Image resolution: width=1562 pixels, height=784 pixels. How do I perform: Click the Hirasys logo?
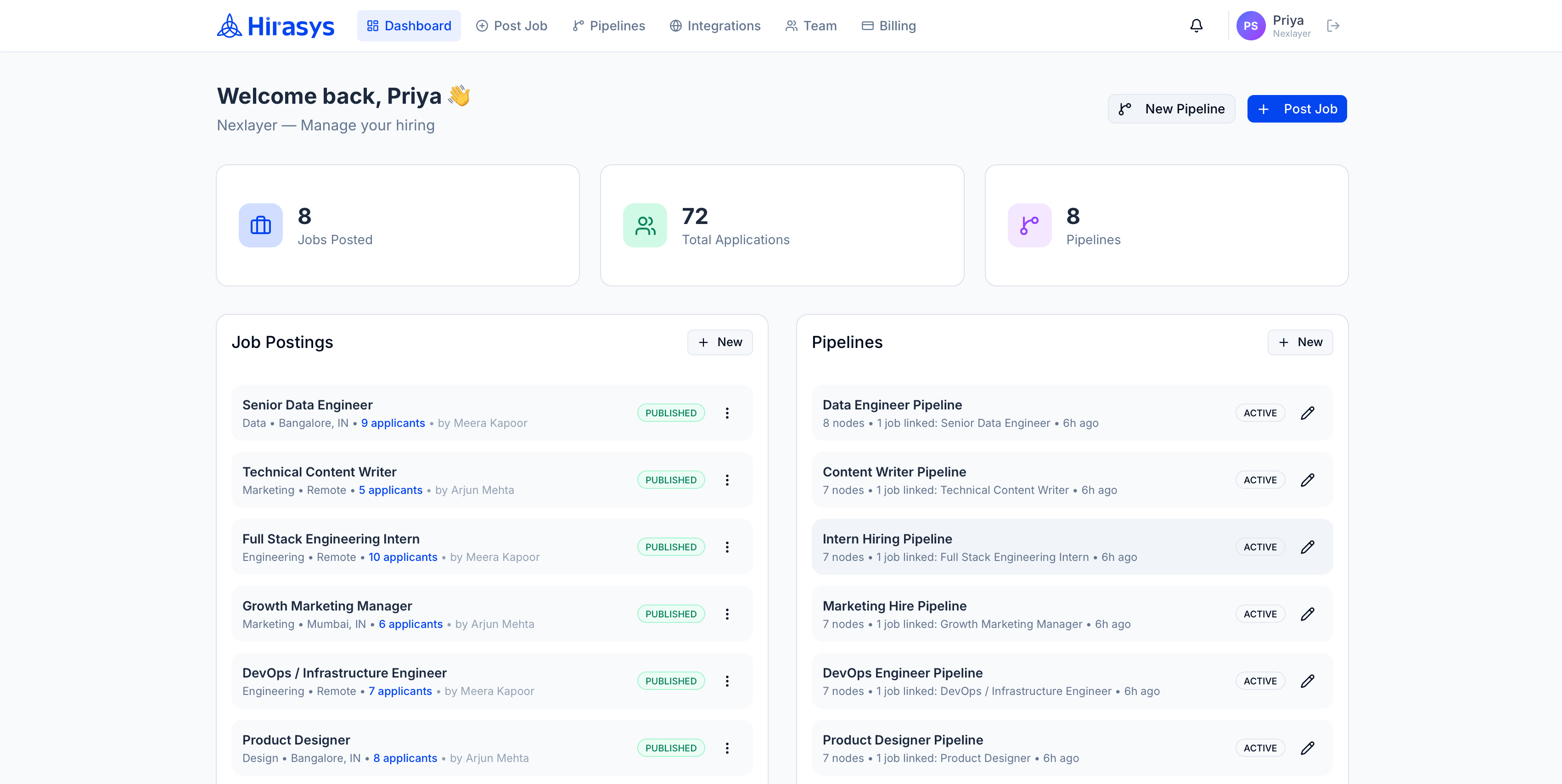tap(276, 26)
